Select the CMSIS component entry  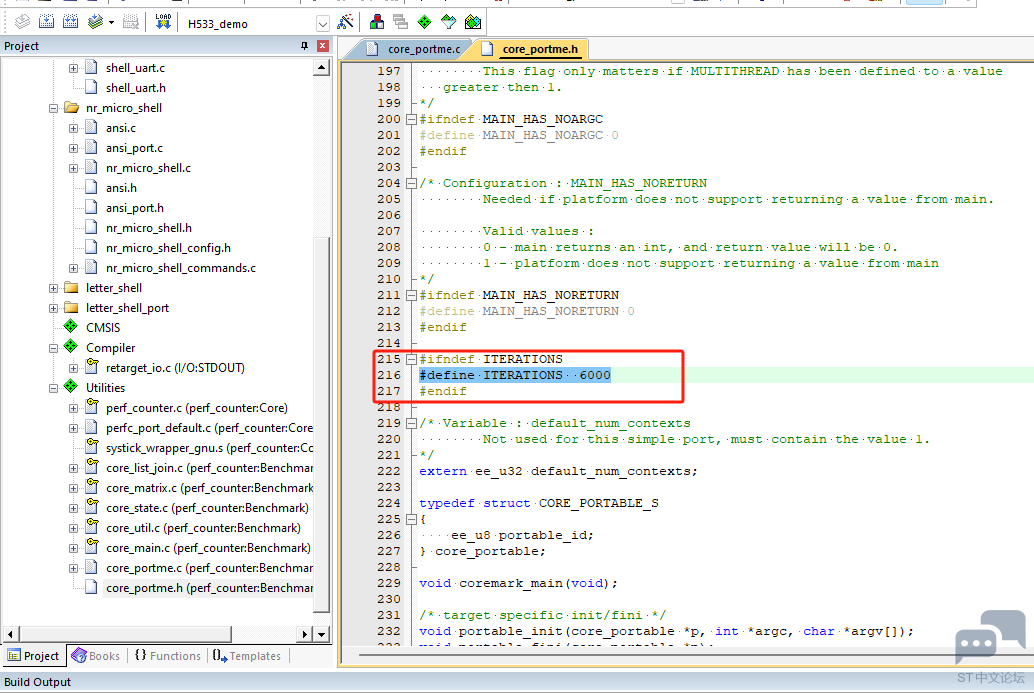[103, 328]
